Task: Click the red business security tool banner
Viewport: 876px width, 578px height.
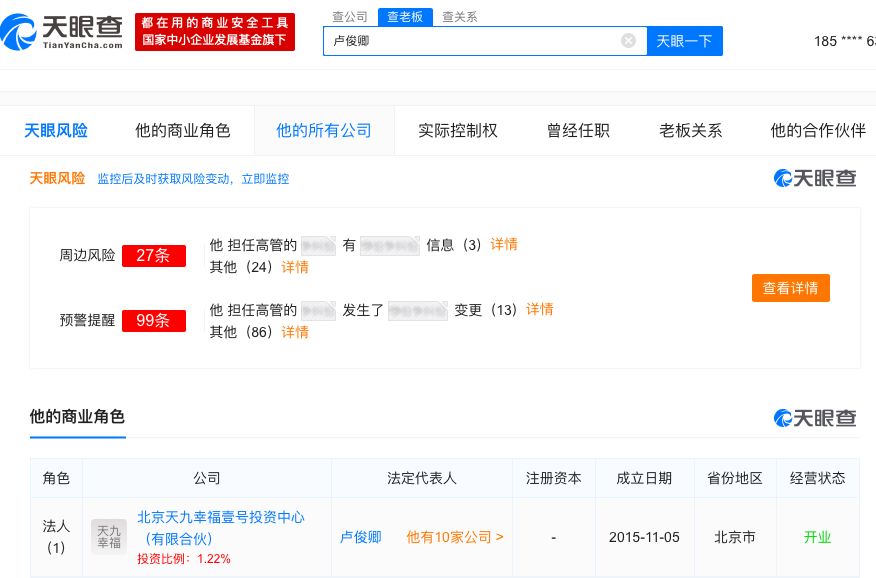Action: tap(215, 32)
